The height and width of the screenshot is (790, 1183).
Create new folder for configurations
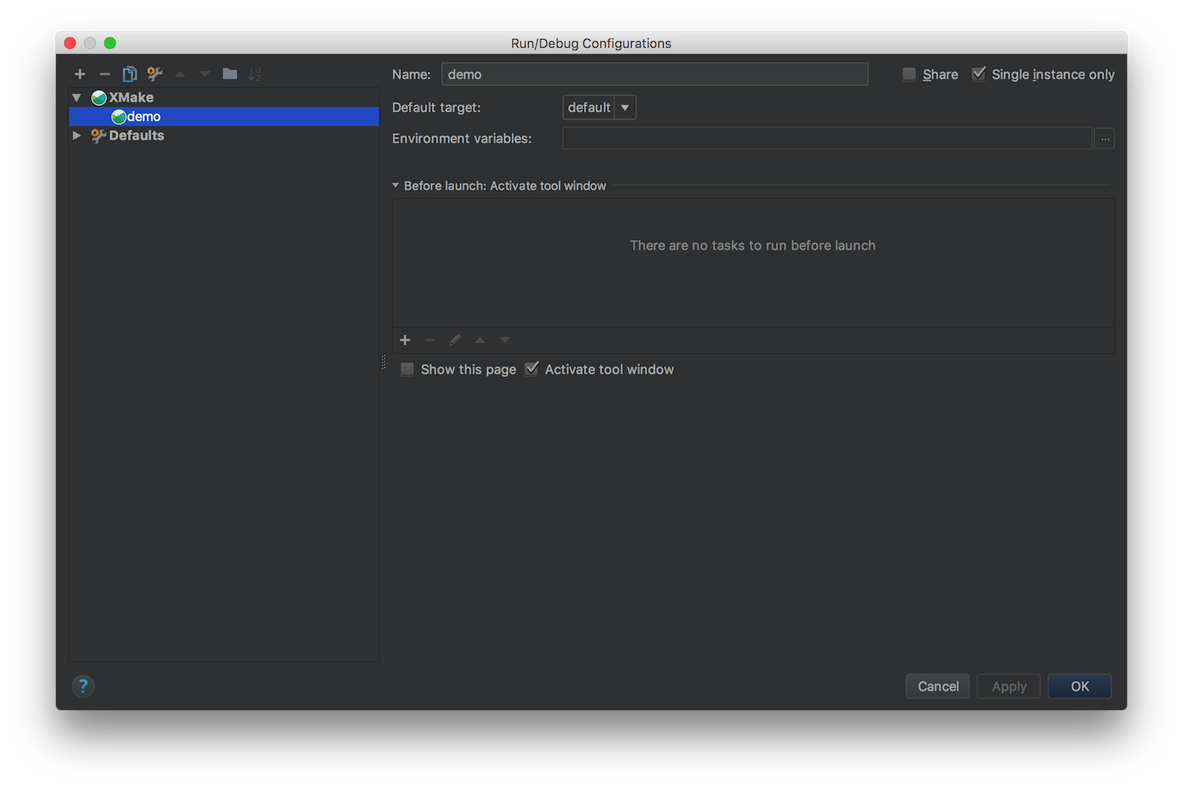(230, 74)
